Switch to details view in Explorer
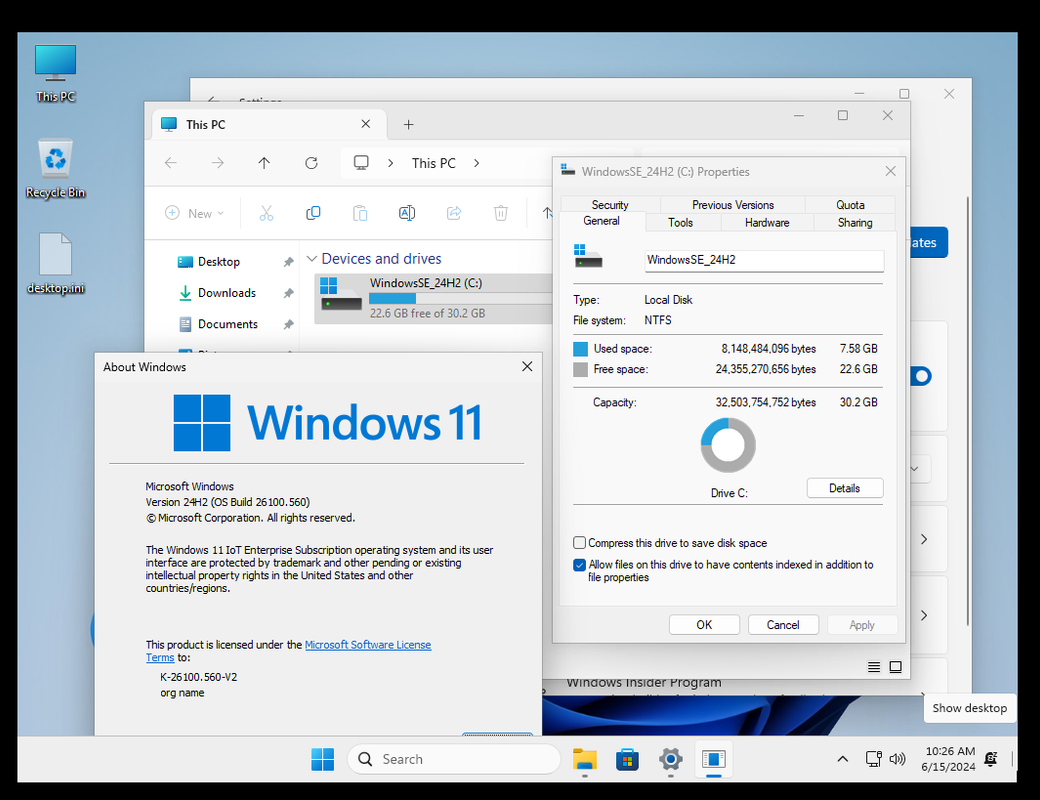 pyautogui.click(x=874, y=667)
